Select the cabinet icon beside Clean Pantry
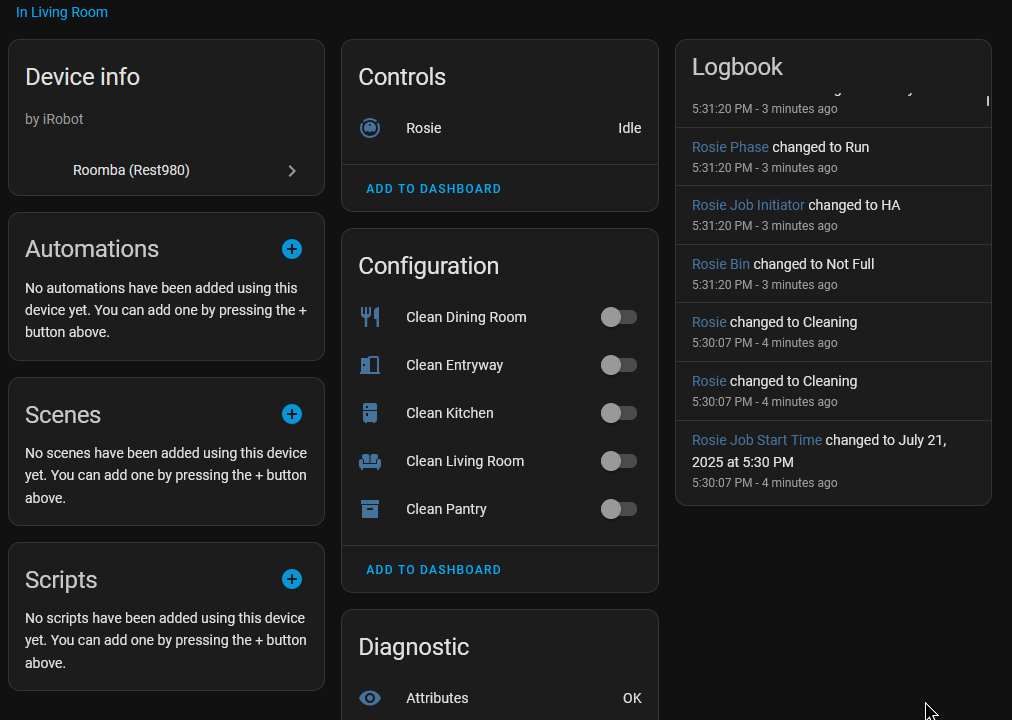The image size is (1012, 720). pyautogui.click(x=370, y=509)
